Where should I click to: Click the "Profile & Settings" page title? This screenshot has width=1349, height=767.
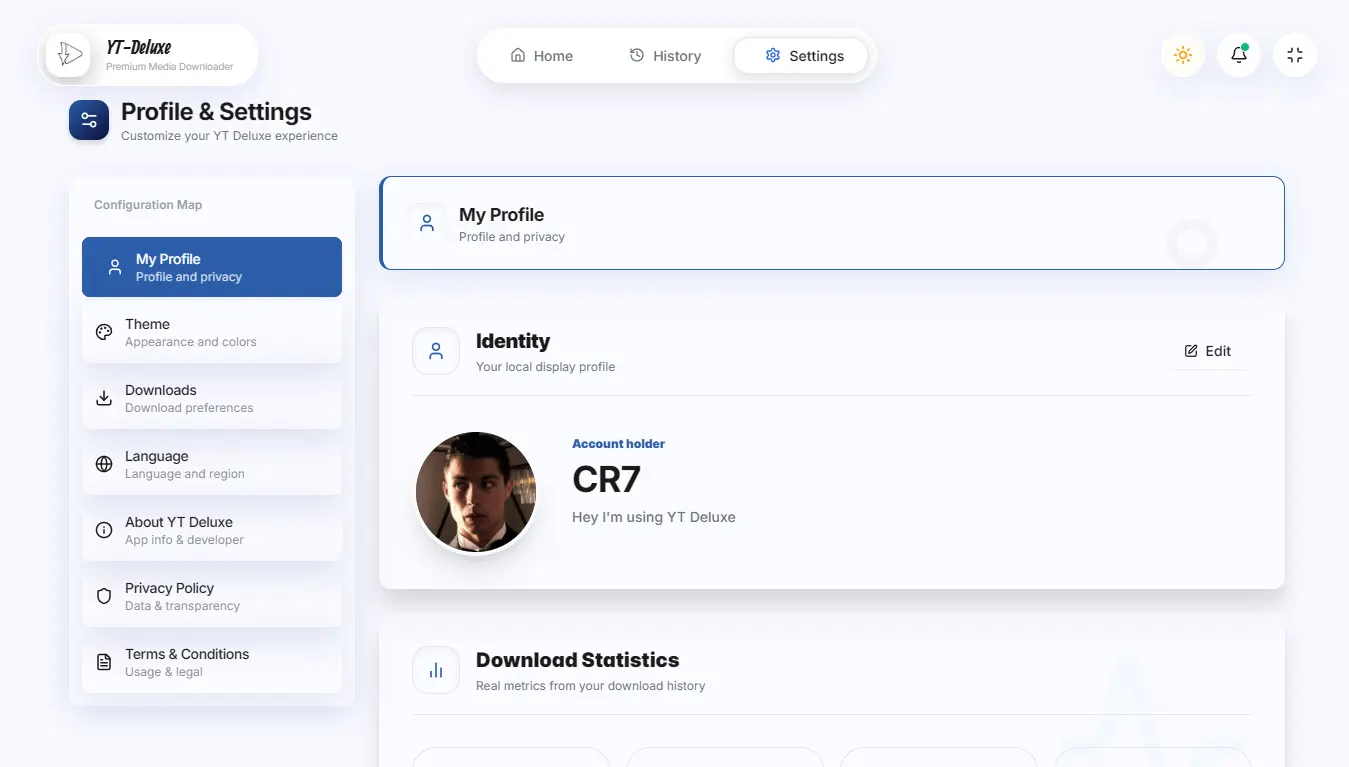[x=216, y=112]
